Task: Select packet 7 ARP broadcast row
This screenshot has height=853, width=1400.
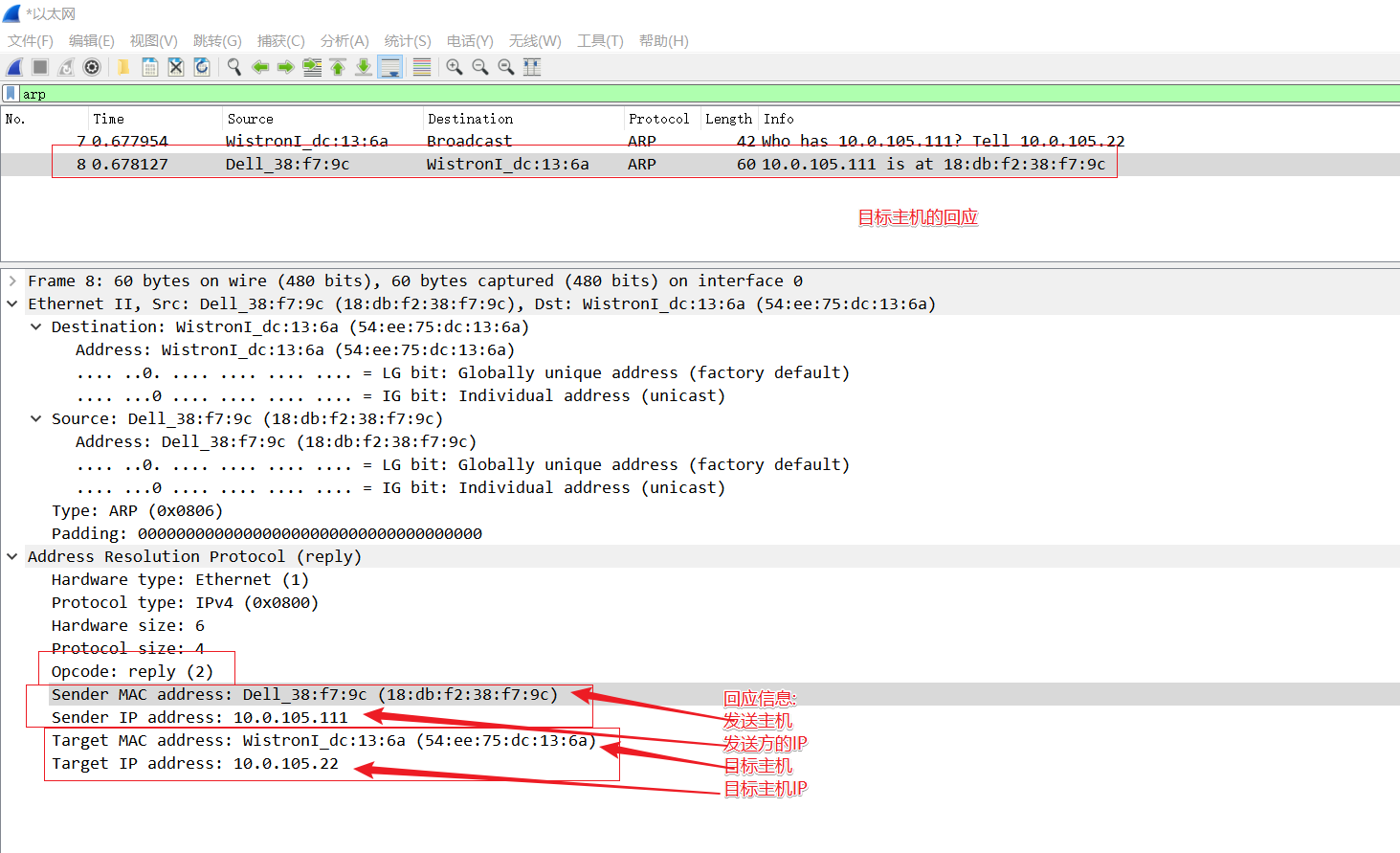Action: point(700,141)
